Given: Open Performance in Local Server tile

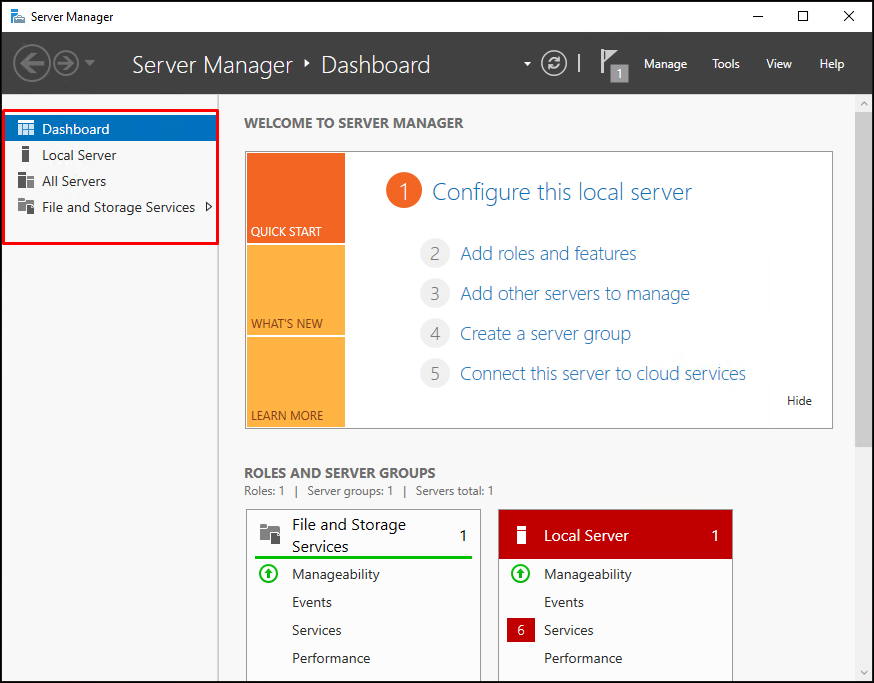Looking at the screenshot, I should [583, 658].
